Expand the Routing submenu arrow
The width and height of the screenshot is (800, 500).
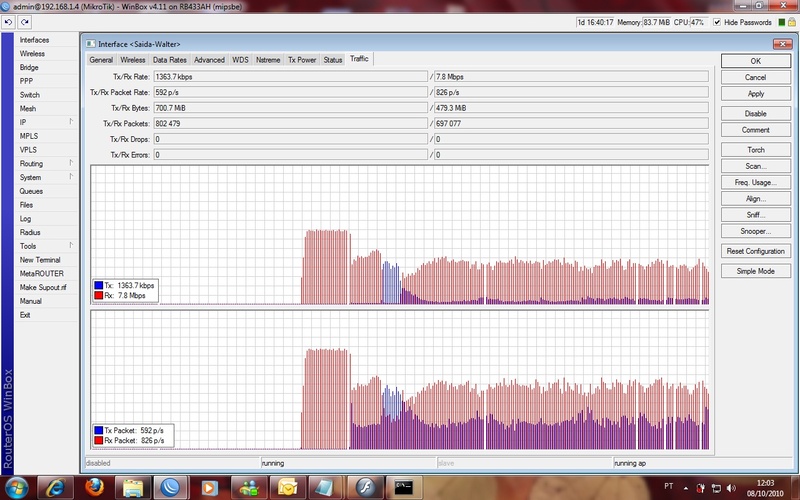coord(71,163)
